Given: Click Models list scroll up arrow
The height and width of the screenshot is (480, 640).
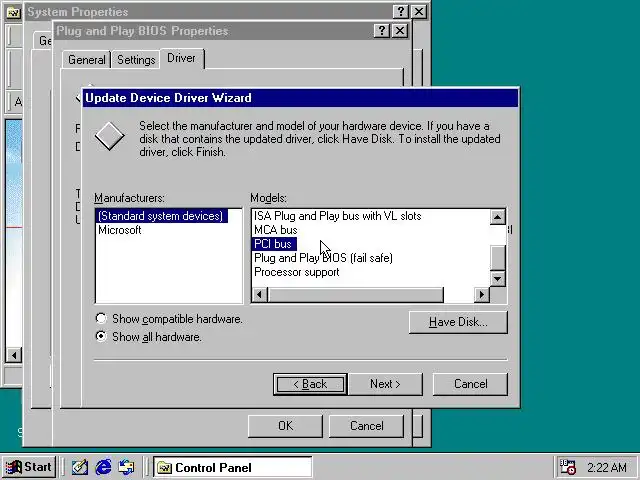Looking at the screenshot, I should tap(498, 217).
